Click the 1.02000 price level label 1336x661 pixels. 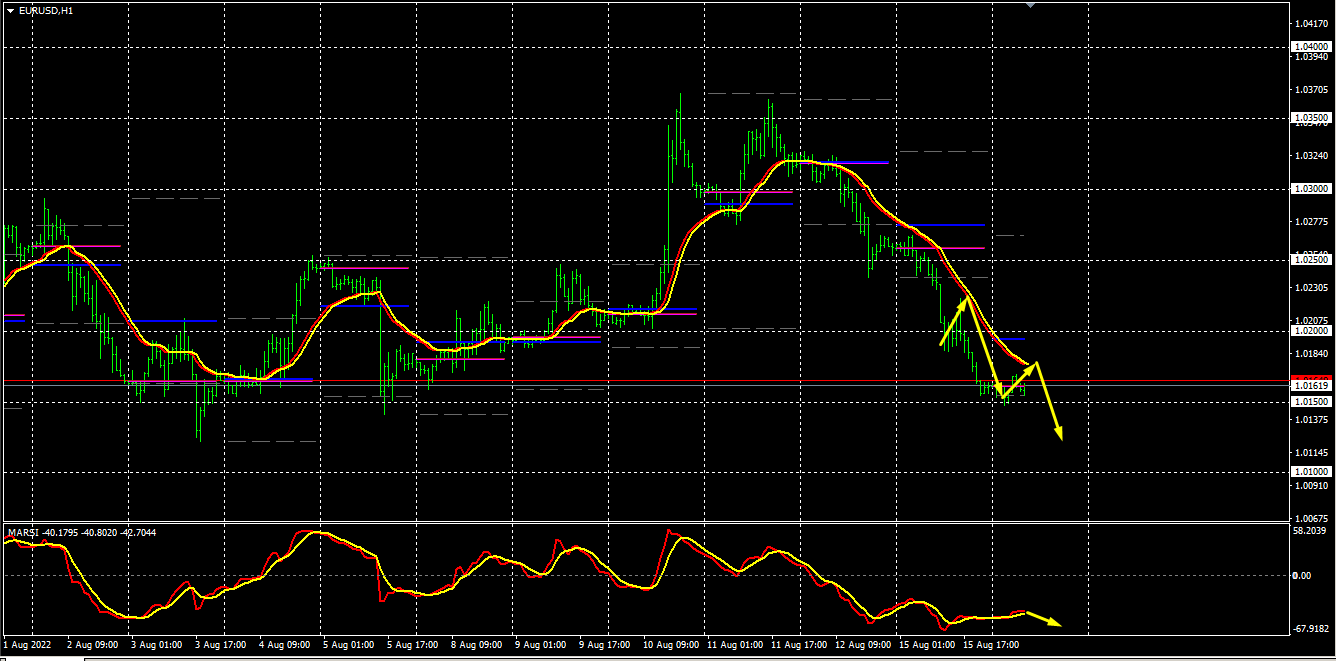[x=1310, y=331]
